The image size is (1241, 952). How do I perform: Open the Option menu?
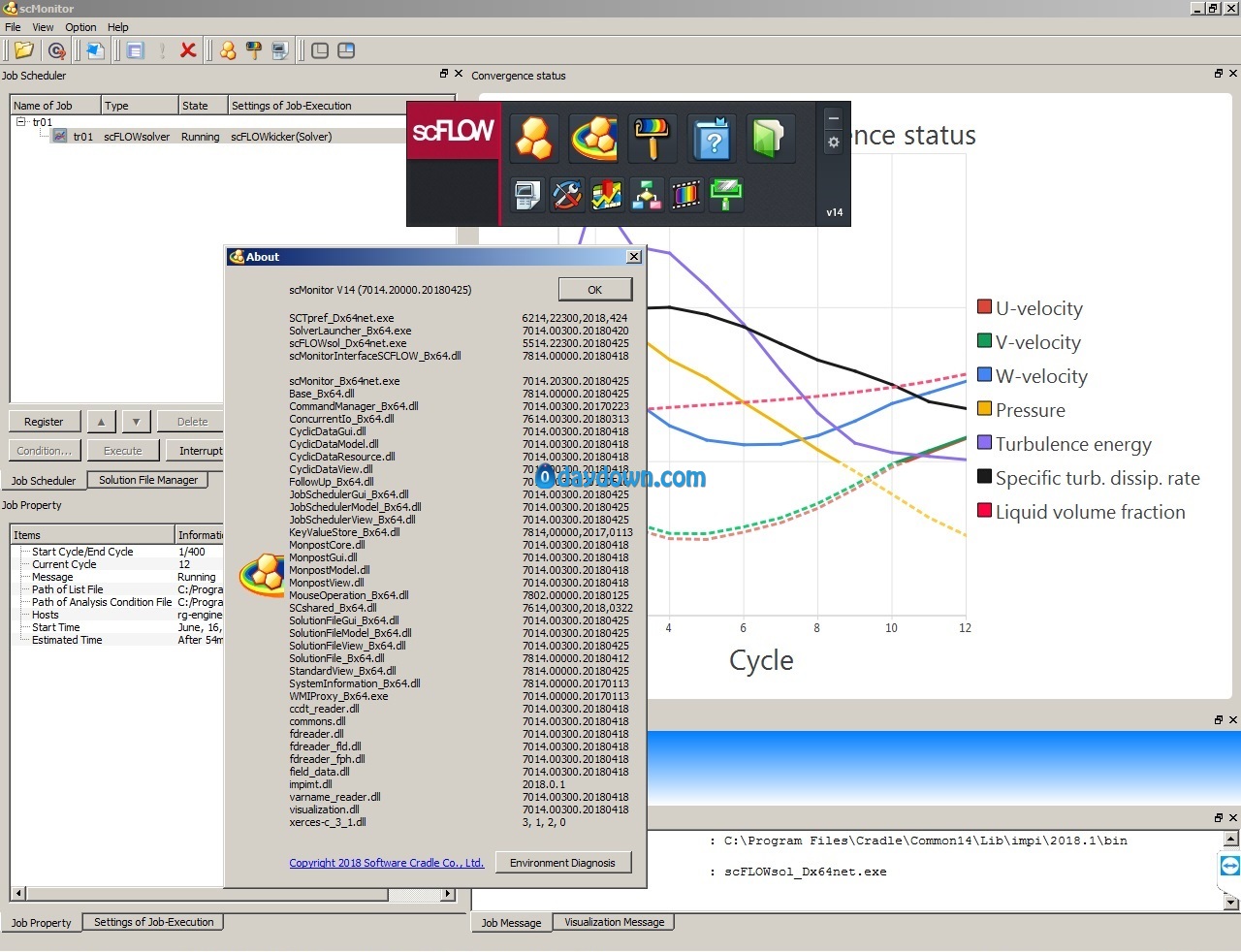coord(80,27)
